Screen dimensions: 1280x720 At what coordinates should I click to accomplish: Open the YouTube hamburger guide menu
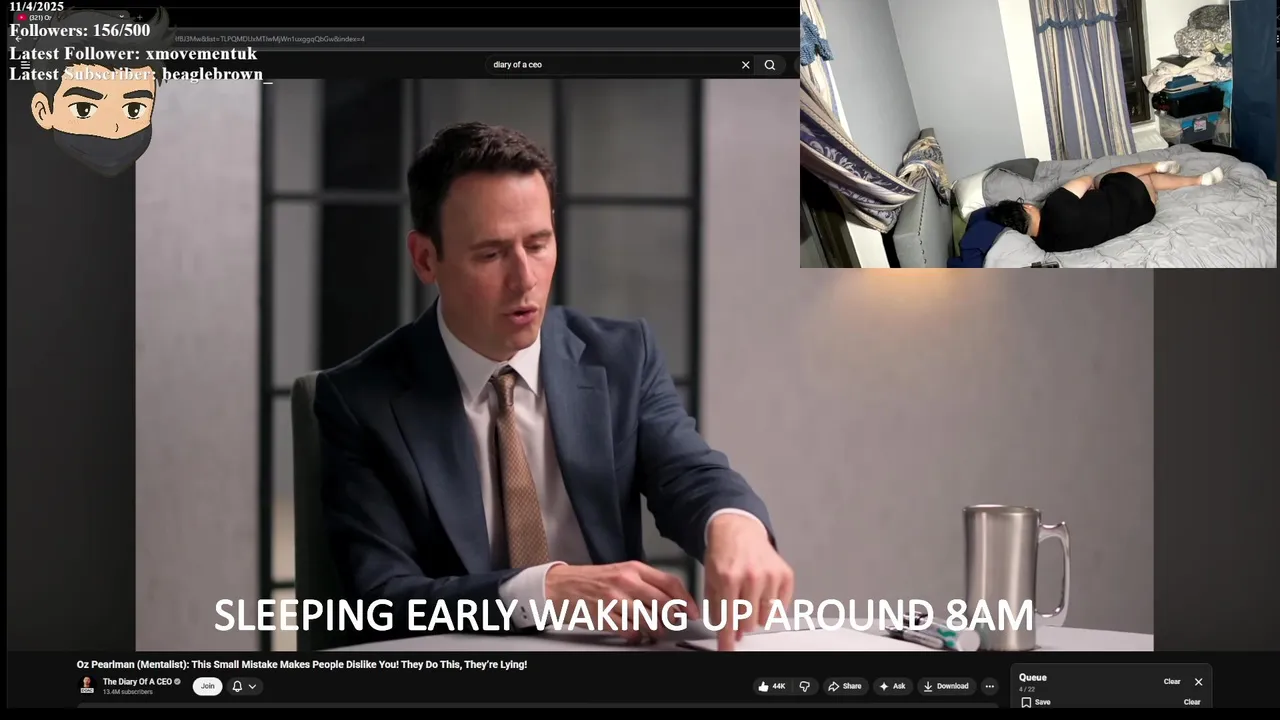pos(25,64)
